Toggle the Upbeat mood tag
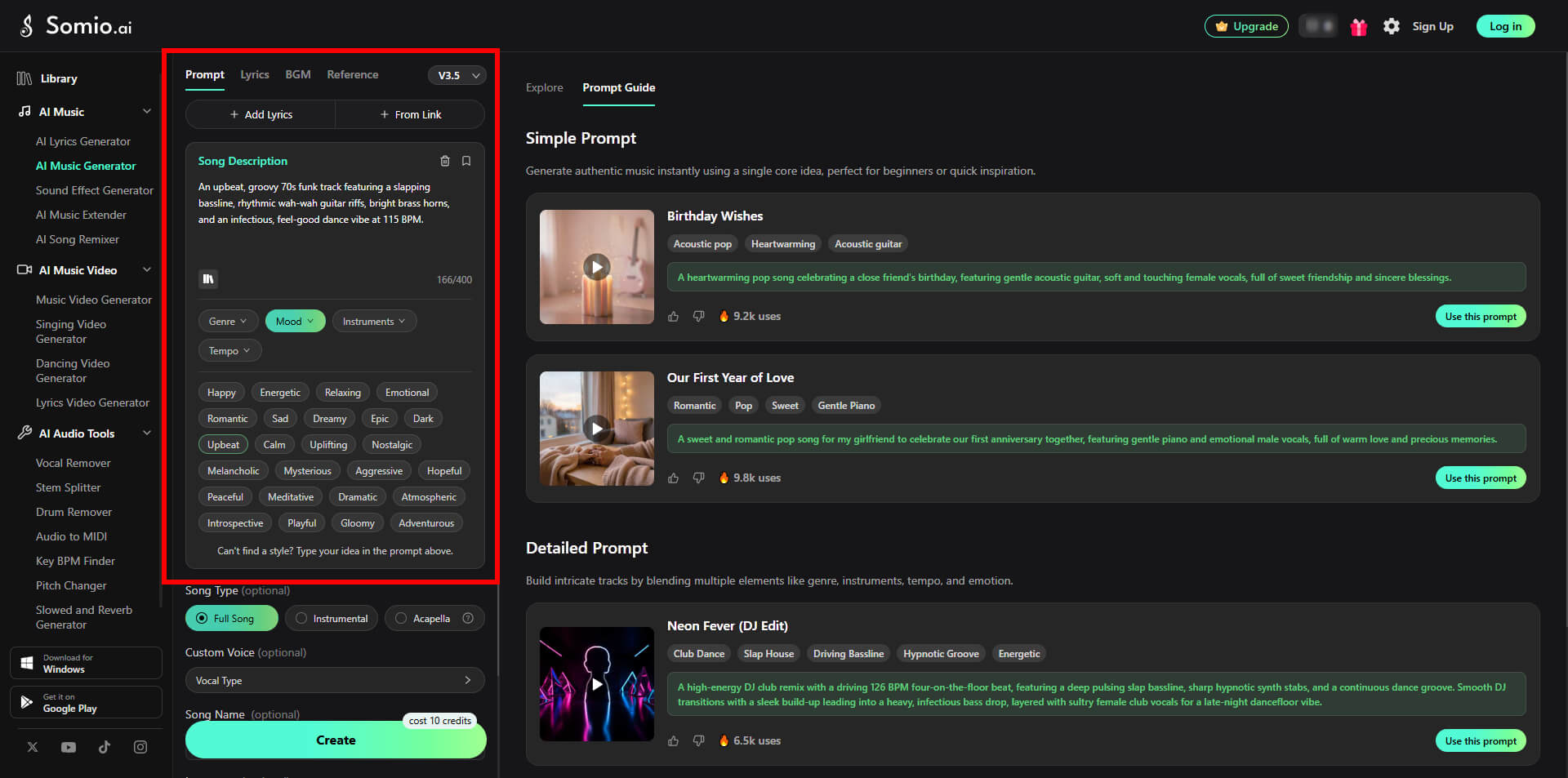Screen dimensions: 1568x778 [223, 445]
